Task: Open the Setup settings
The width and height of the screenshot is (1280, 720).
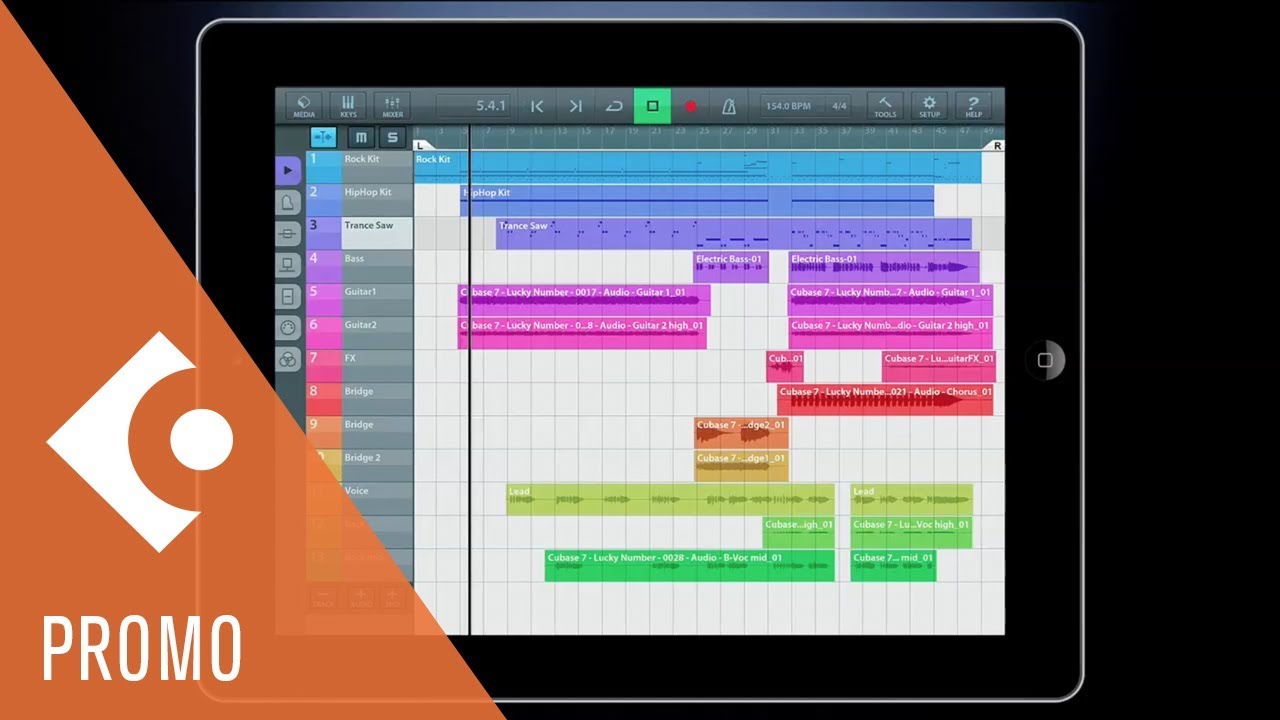Action: click(929, 106)
